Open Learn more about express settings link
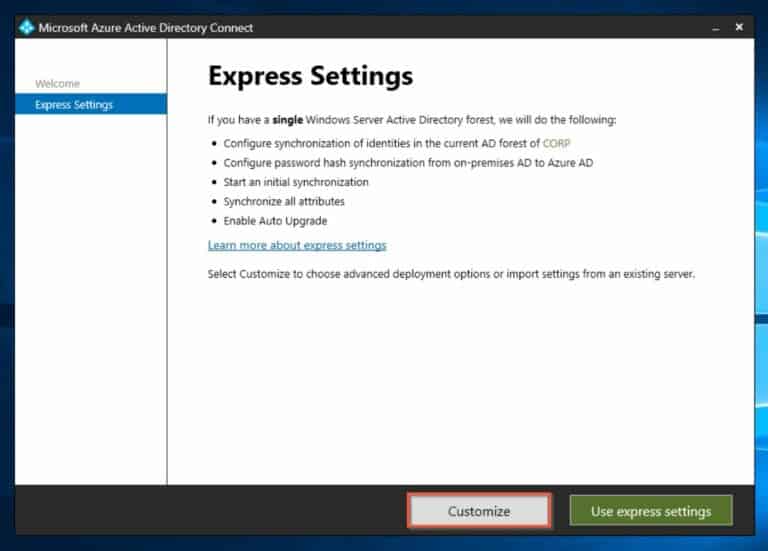The image size is (768, 551). tap(297, 245)
